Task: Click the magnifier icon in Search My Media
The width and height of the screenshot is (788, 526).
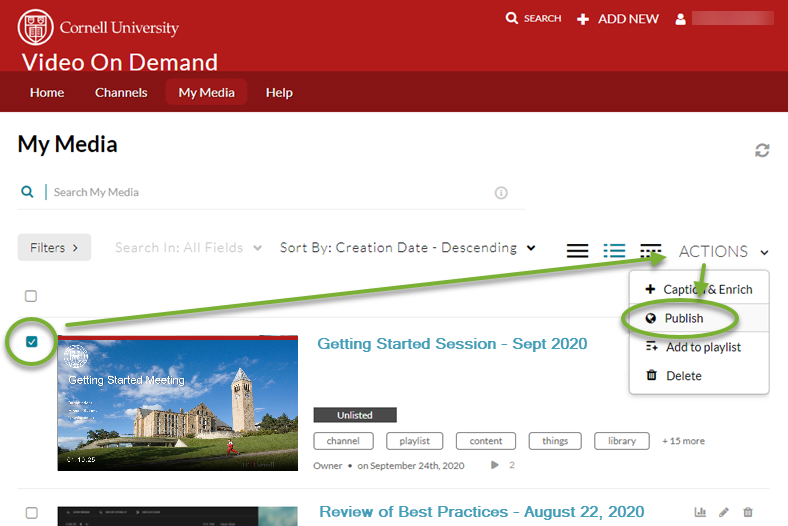Action: click(27, 192)
